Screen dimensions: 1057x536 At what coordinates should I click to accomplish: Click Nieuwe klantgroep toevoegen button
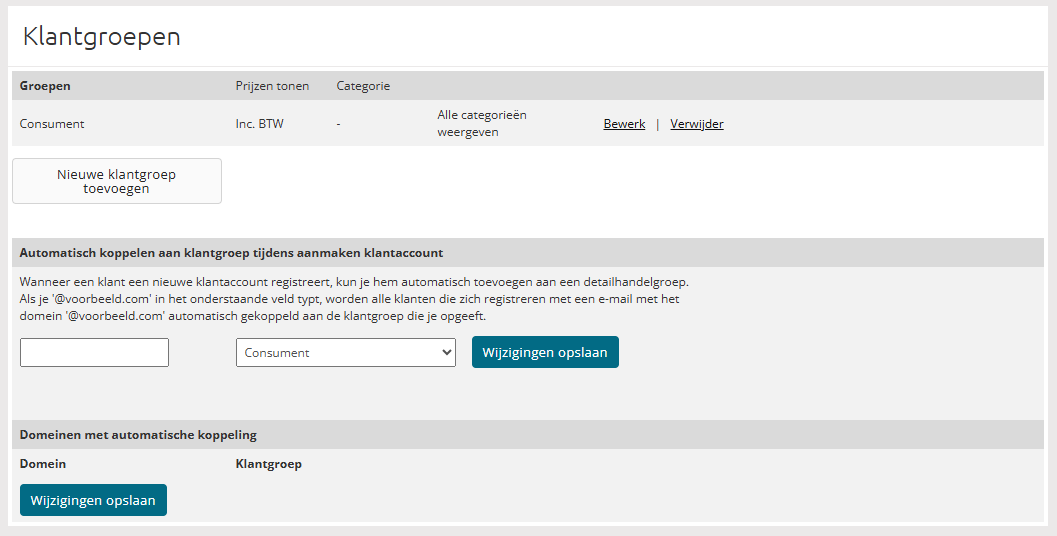pos(117,181)
